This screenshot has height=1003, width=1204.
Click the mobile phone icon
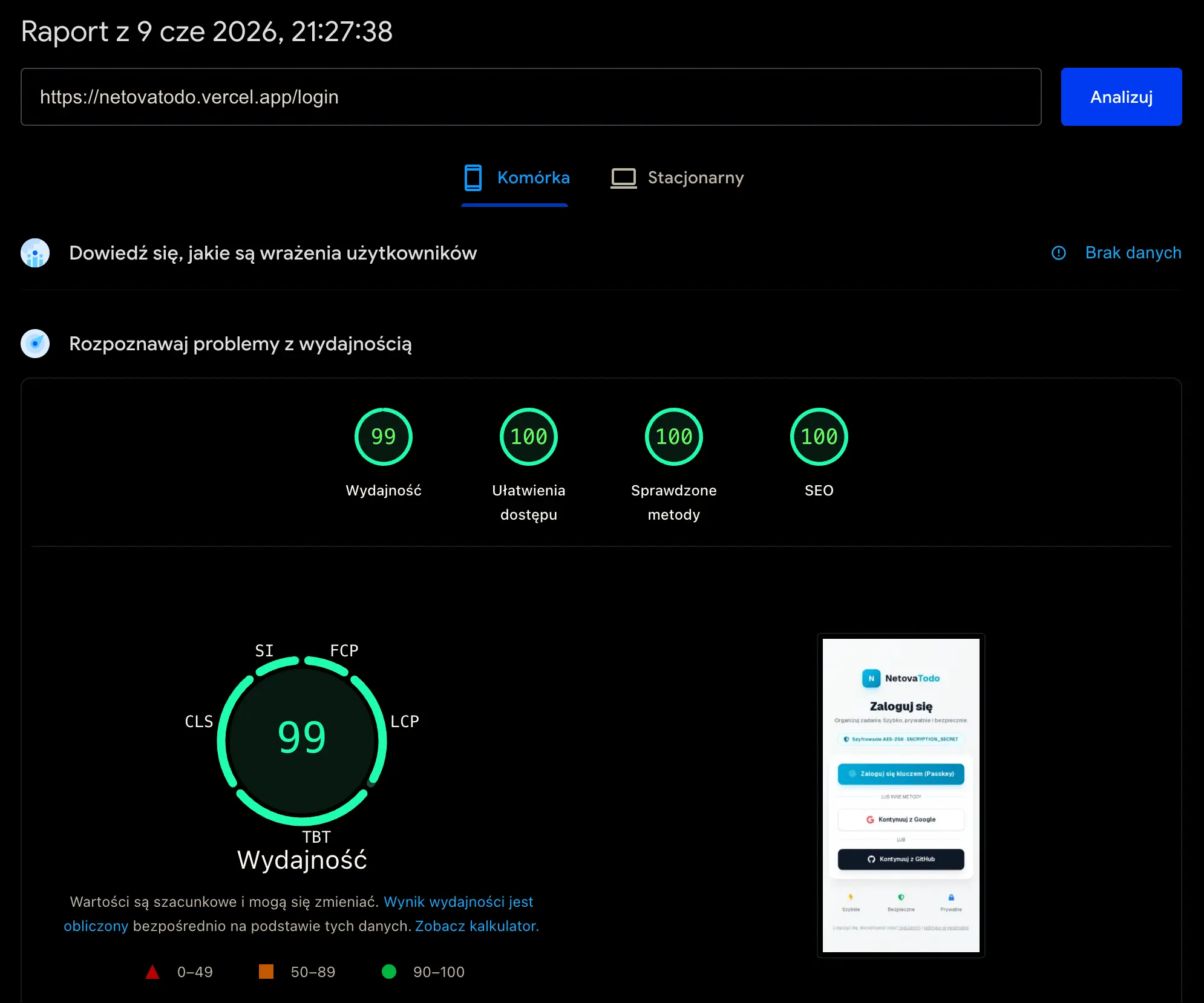(x=473, y=178)
